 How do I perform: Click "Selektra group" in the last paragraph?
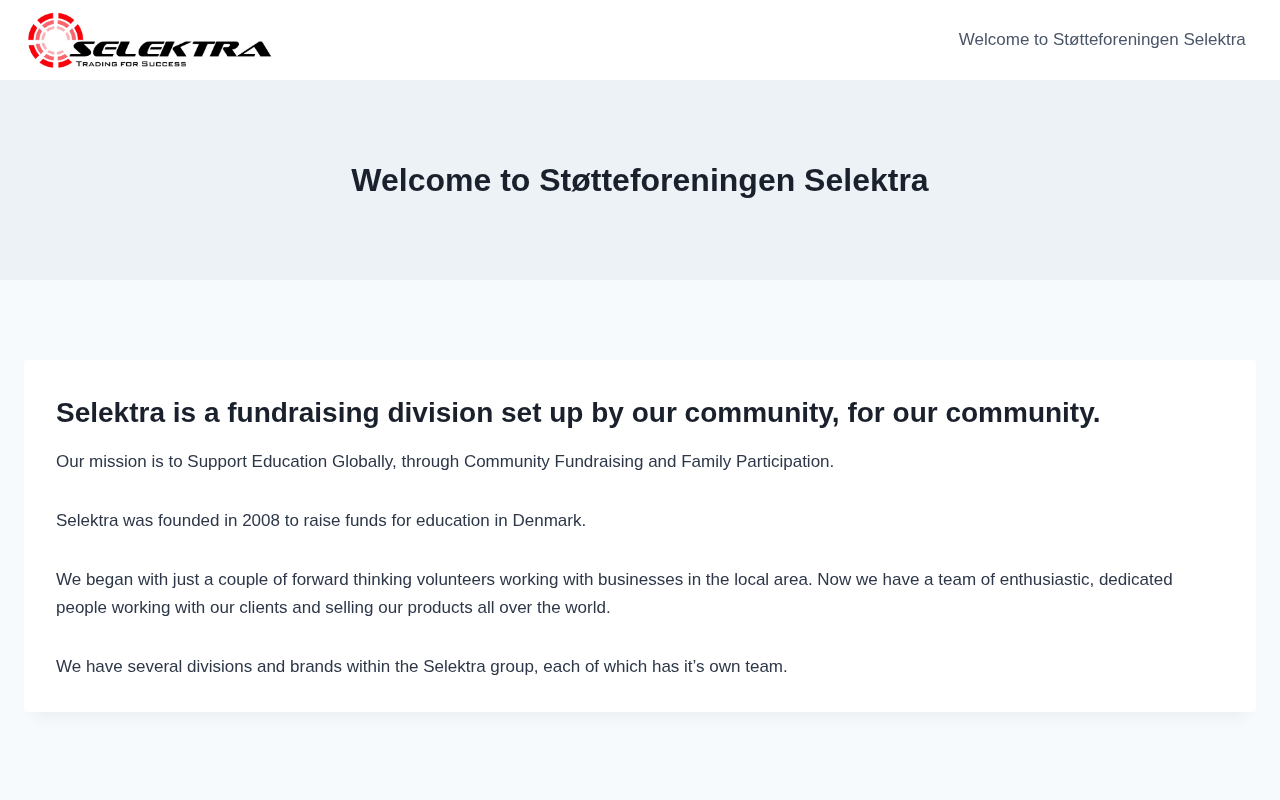(478, 667)
